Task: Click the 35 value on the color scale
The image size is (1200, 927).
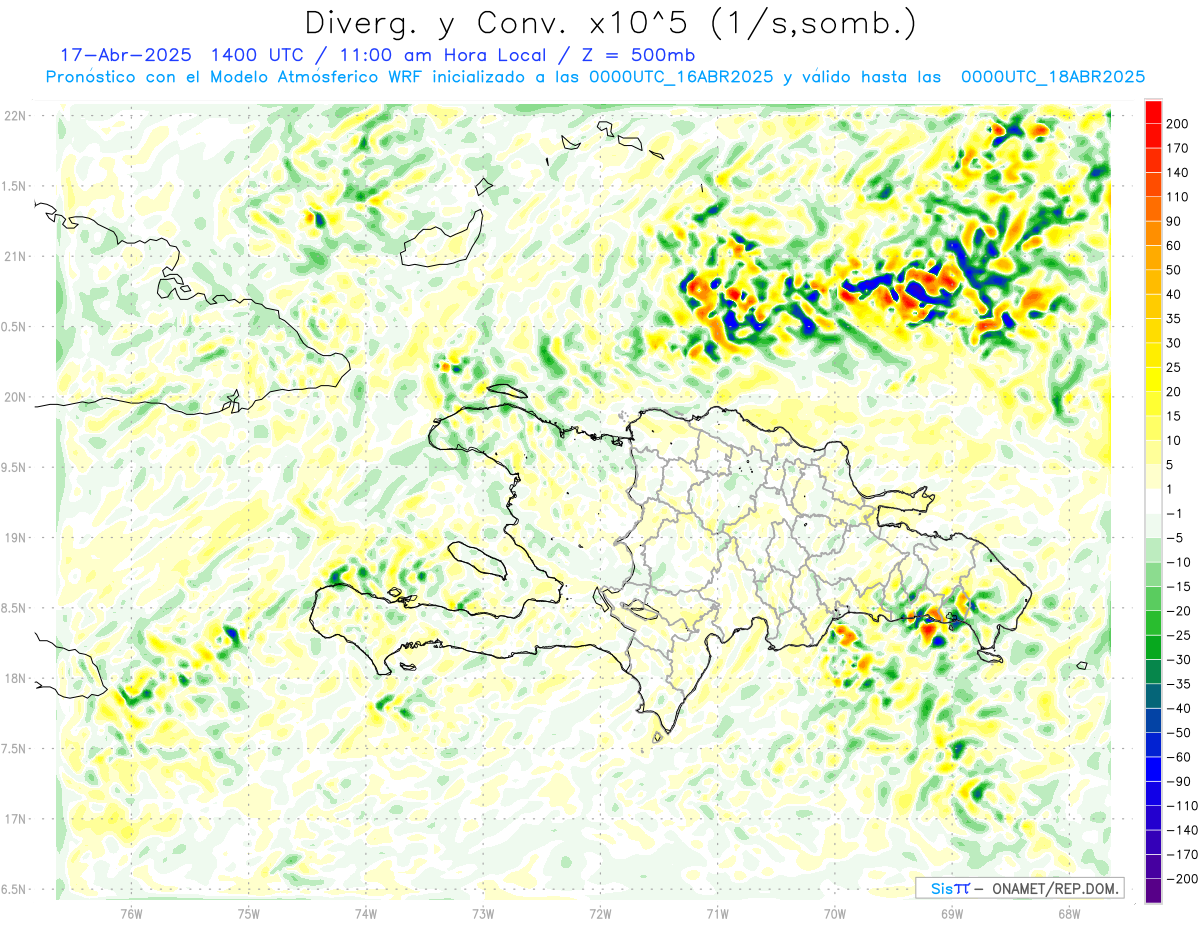Action: point(1173,319)
